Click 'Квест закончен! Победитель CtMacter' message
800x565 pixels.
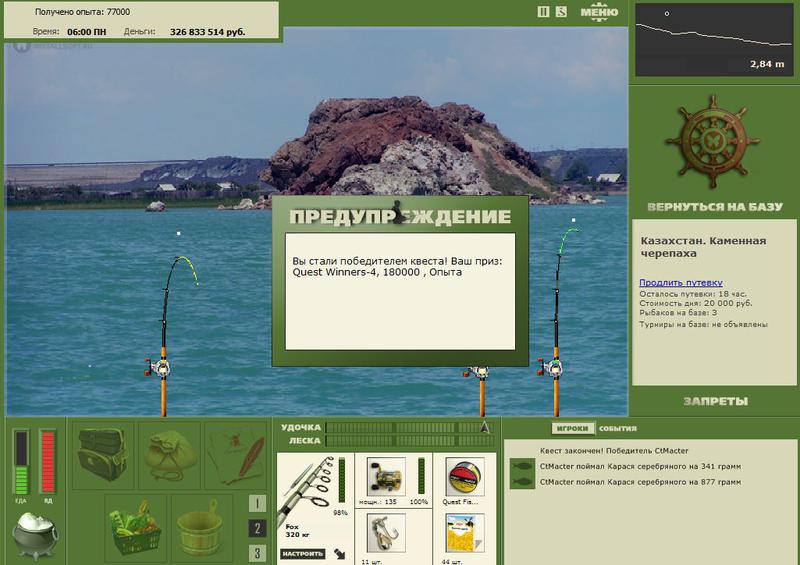point(614,451)
